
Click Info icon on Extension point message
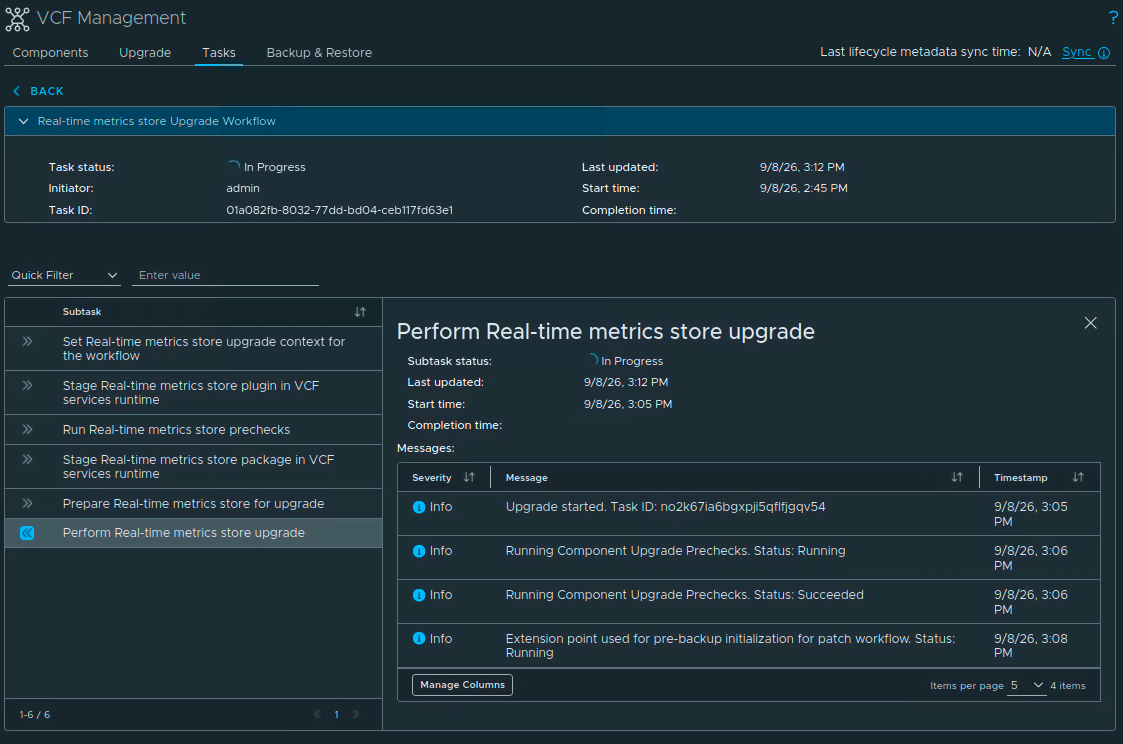pyautogui.click(x=419, y=639)
